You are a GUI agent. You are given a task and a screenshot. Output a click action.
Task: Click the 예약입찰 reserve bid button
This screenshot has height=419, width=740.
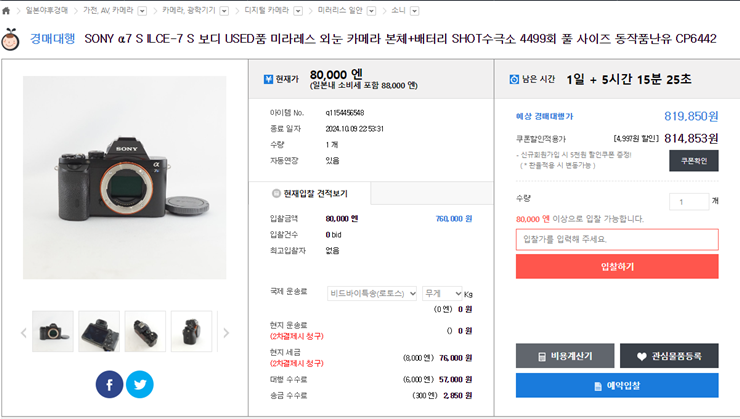click(617, 385)
